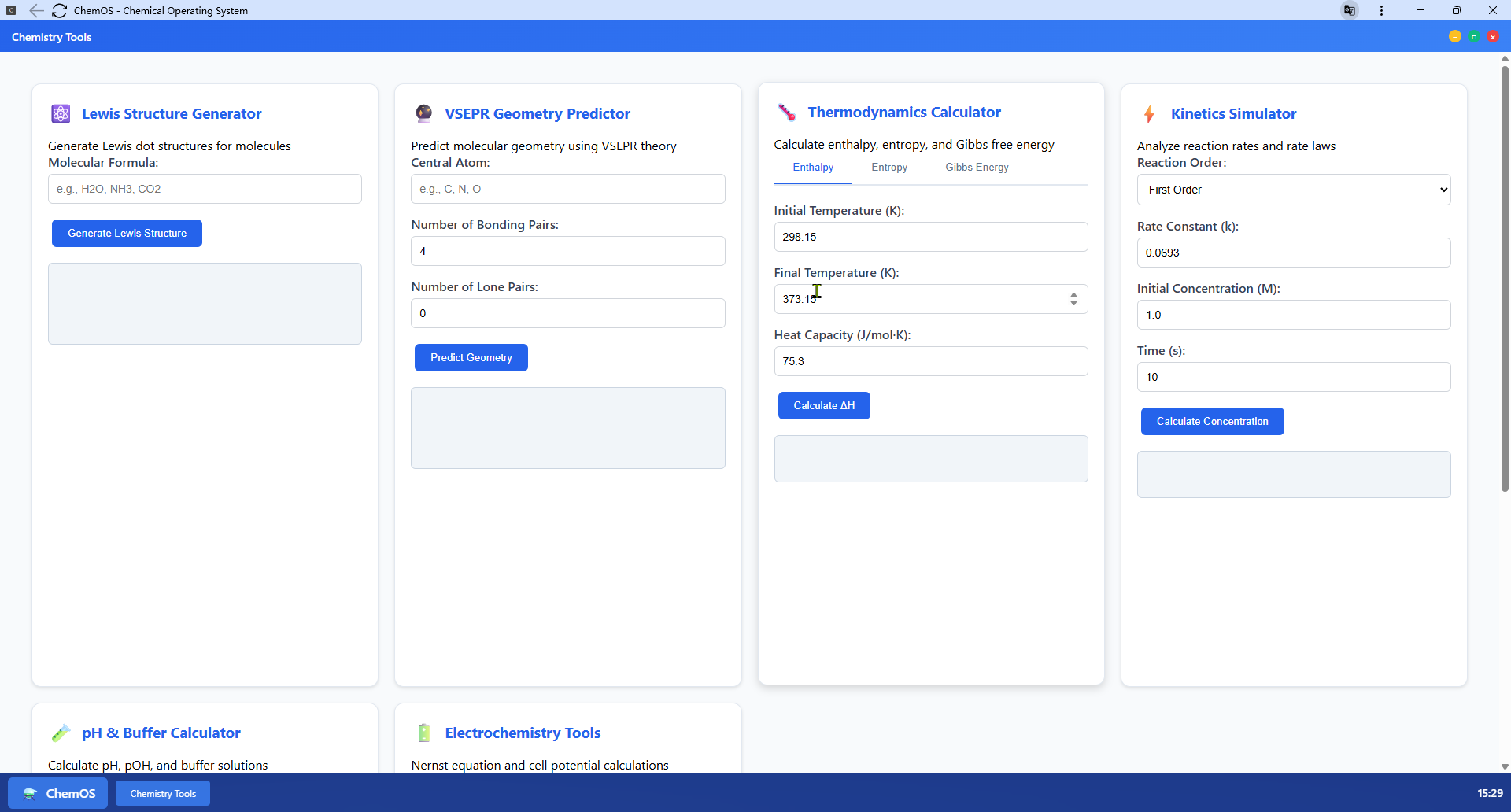1511x812 pixels.
Task: Click the VSEPR geometry result box
Action: coord(567,428)
